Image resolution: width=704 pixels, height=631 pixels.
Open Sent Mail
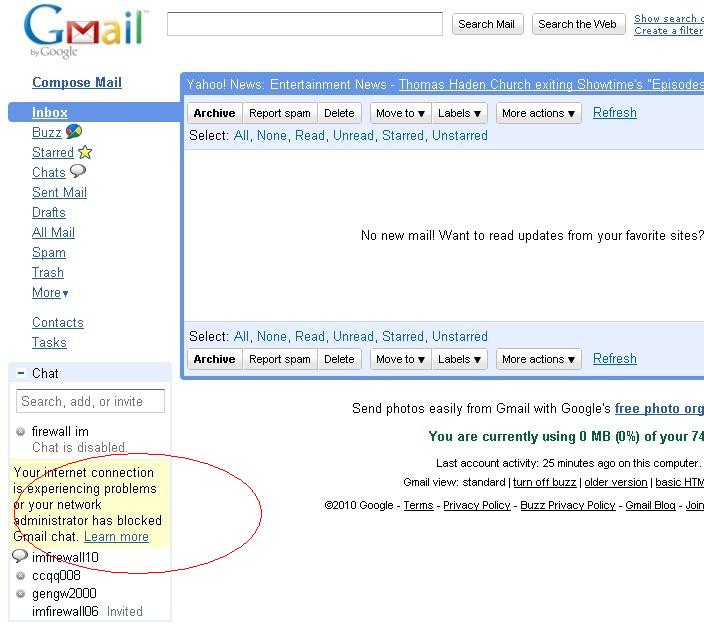click(x=59, y=193)
